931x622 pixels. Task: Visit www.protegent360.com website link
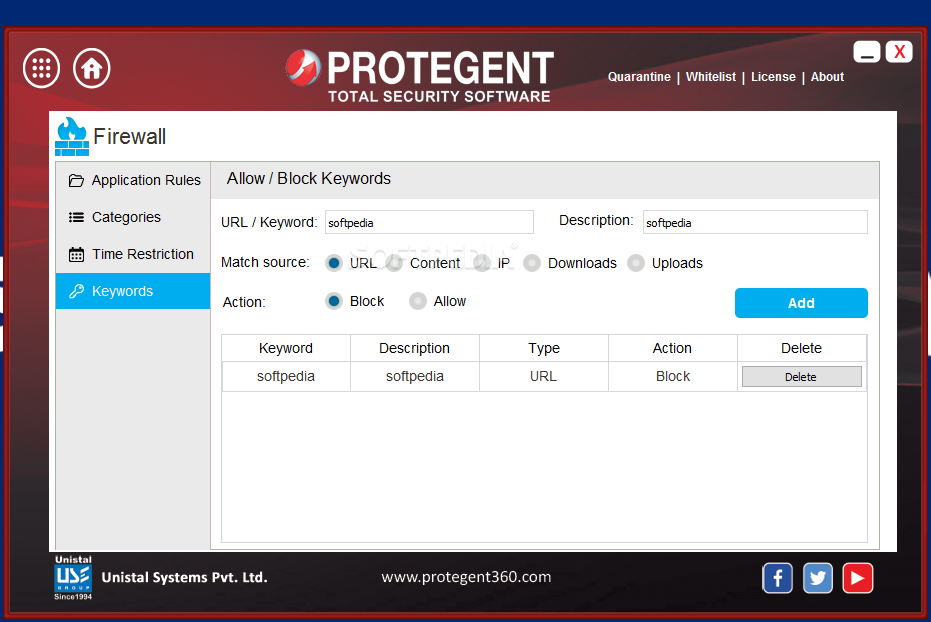[466, 577]
